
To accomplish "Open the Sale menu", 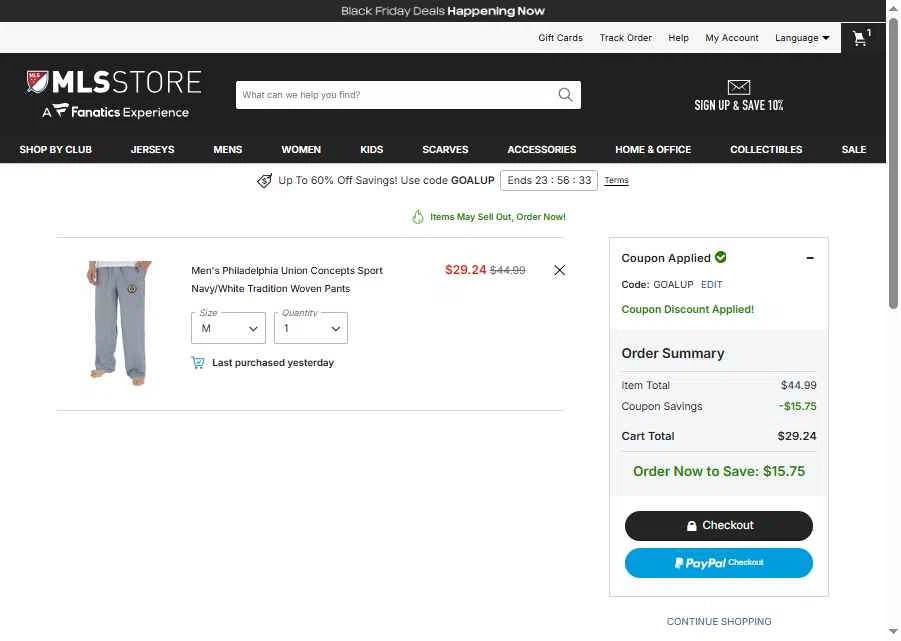I will (x=854, y=149).
